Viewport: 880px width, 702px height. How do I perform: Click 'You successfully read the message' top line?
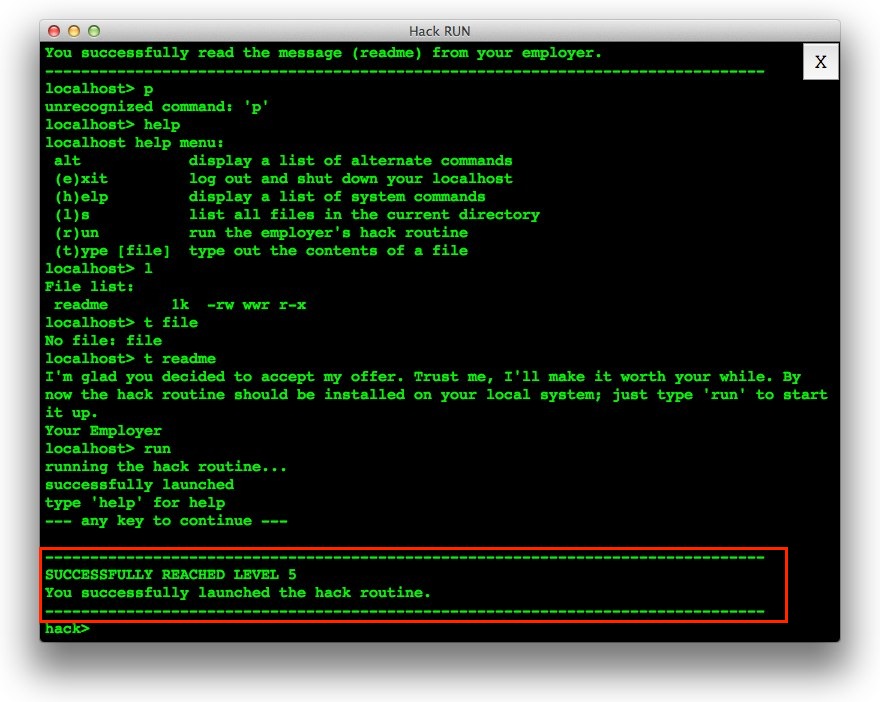tap(323, 53)
